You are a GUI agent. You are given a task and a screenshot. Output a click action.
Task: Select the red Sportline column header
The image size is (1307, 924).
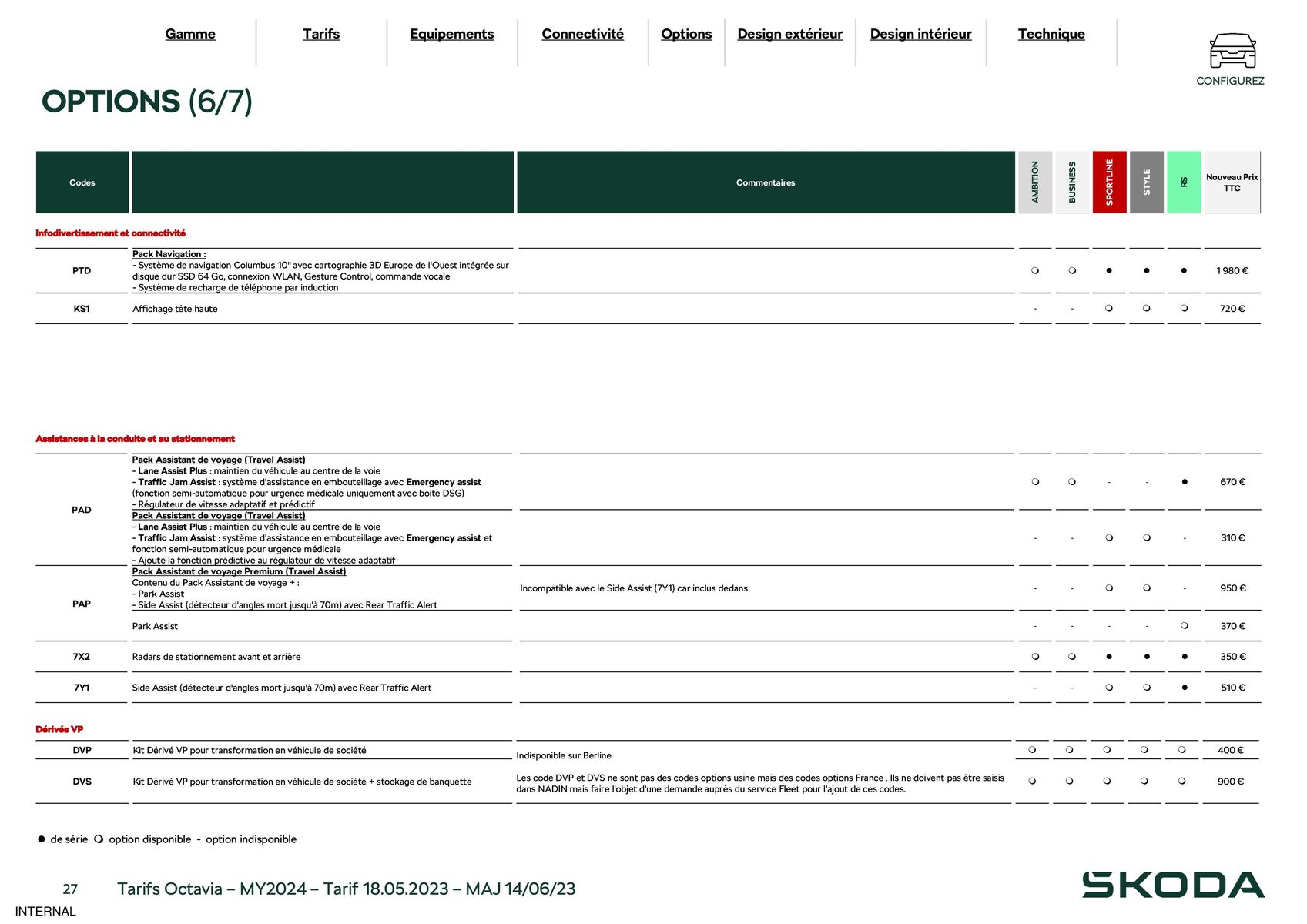click(1110, 182)
